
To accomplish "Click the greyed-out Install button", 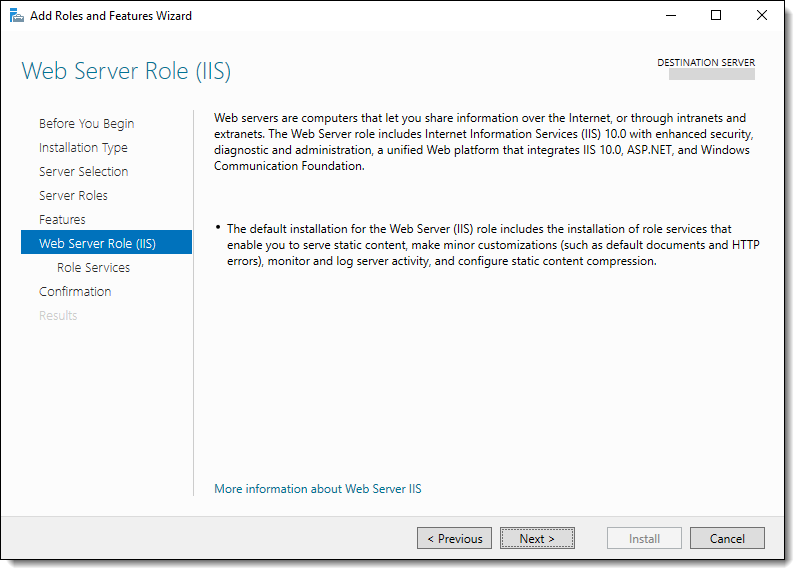I will 644,539.
